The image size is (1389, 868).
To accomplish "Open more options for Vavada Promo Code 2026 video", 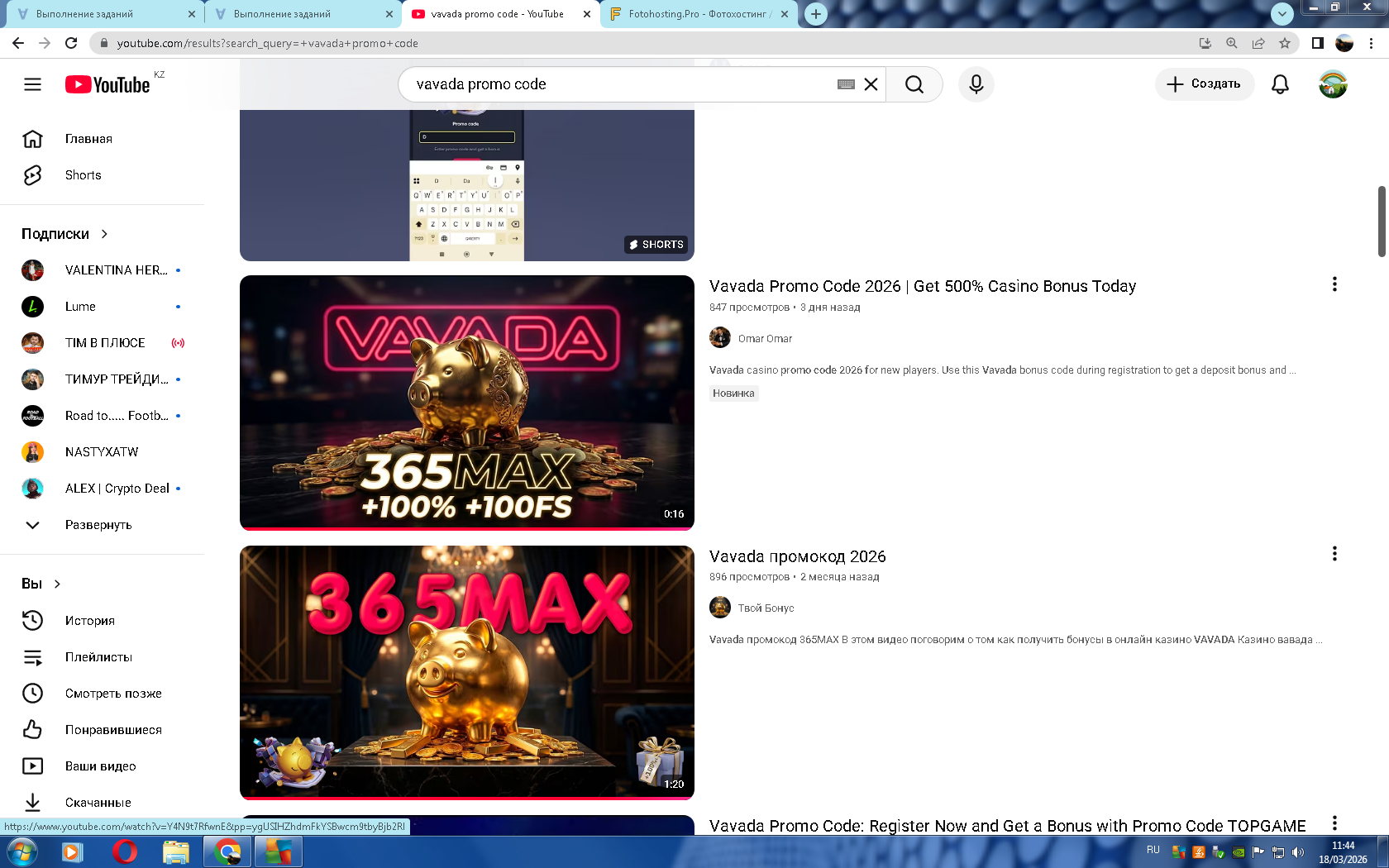I will pyautogui.click(x=1334, y=284).
